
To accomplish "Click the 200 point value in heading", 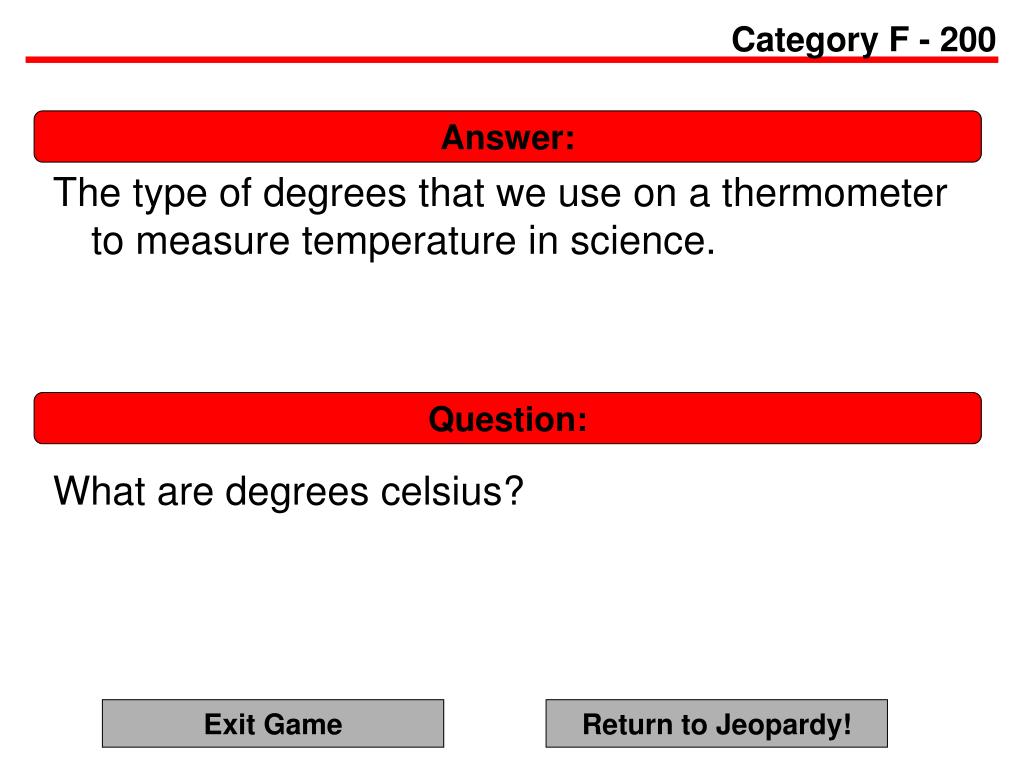I will pos(968,40).
